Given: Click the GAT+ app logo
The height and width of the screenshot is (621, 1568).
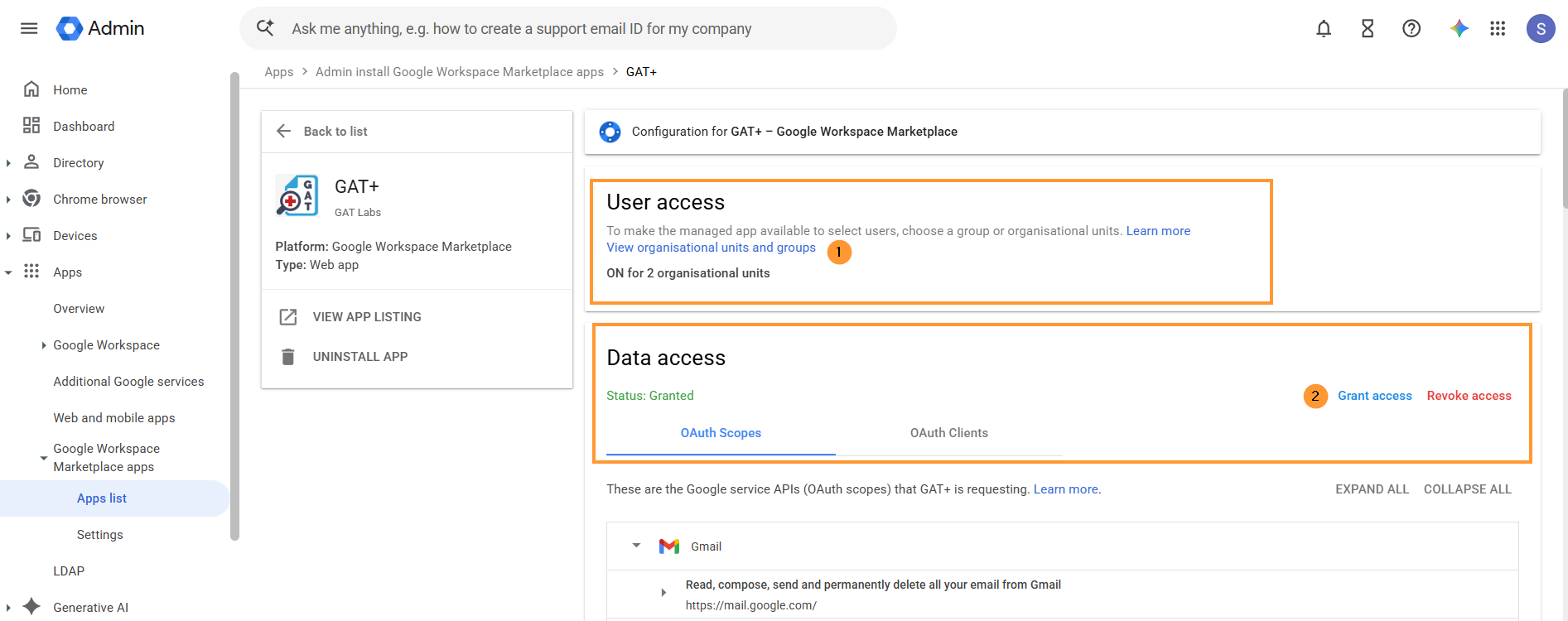Looking at the screenshot, I should coord(297,196).
